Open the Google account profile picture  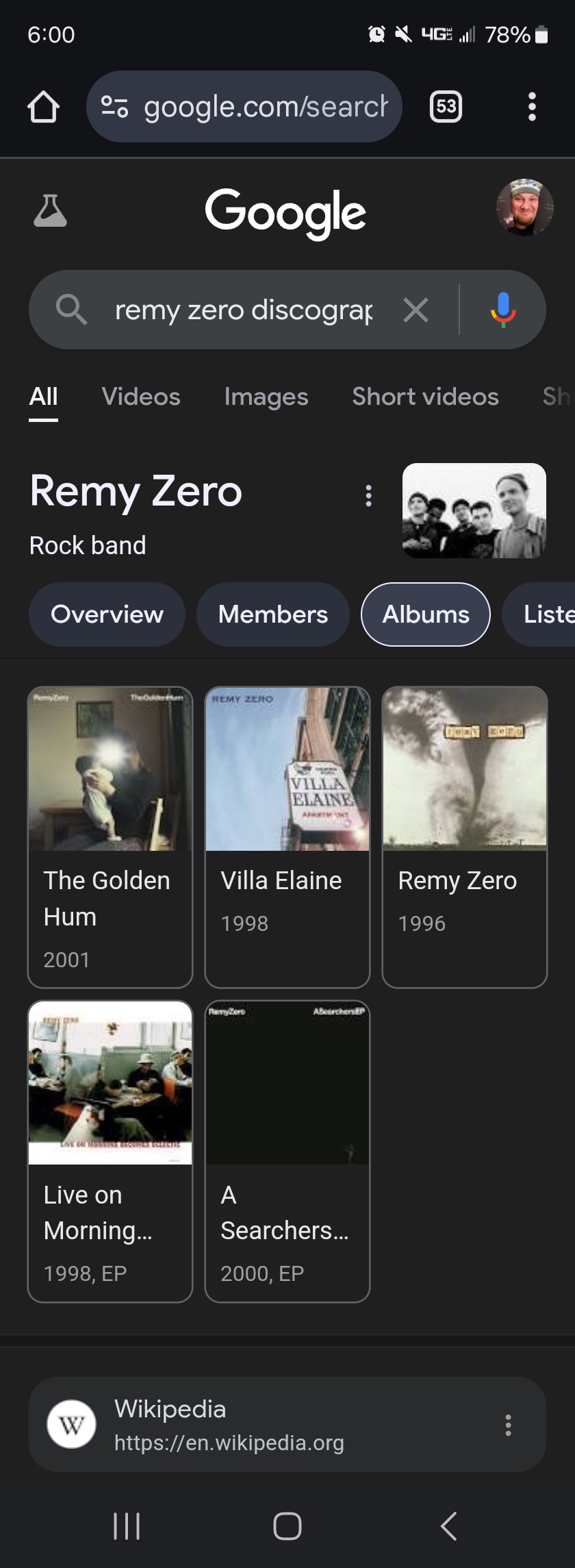click(524, 208)
